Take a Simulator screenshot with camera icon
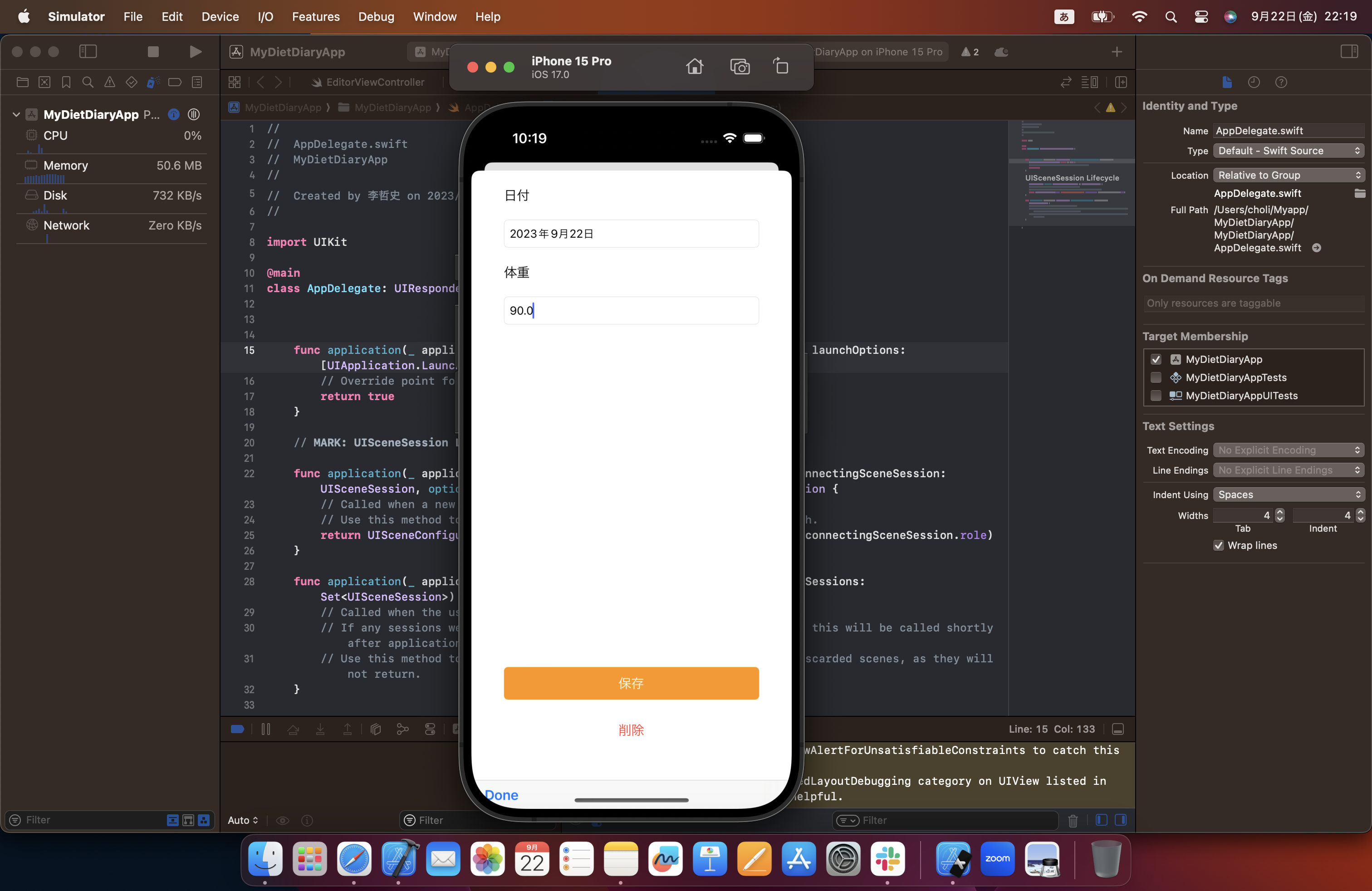 (740, 67)
